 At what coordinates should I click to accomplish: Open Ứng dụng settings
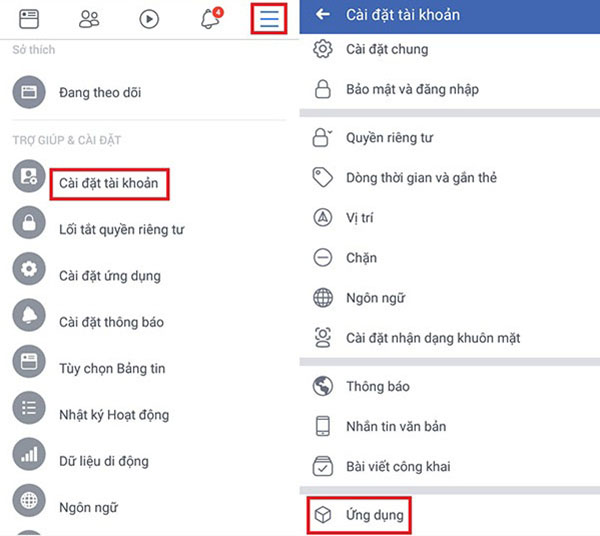[x=375, y=515]
